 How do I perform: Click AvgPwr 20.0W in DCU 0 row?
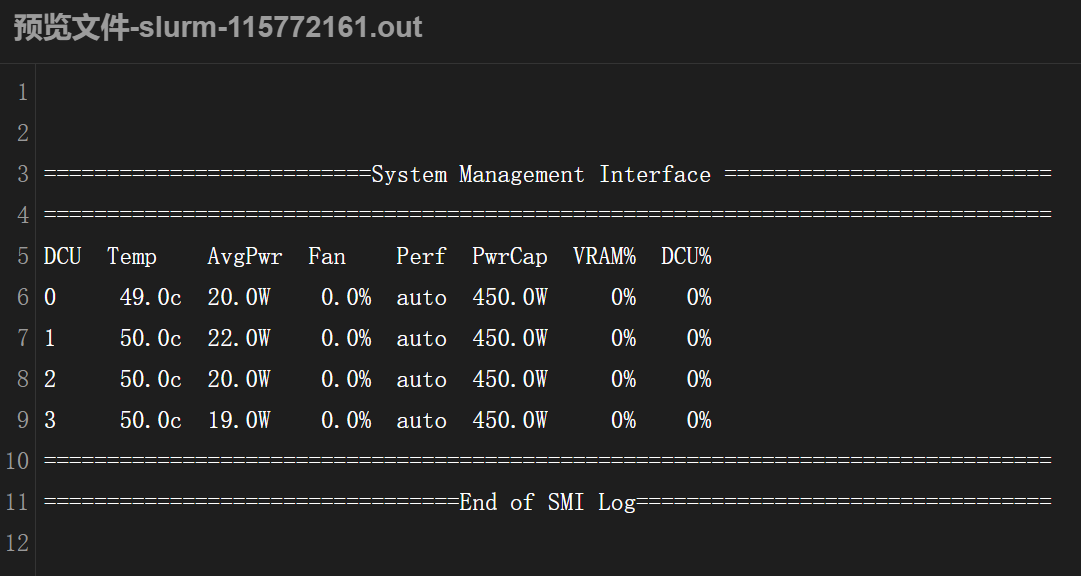pyautogui.click(x=239, y=297)
